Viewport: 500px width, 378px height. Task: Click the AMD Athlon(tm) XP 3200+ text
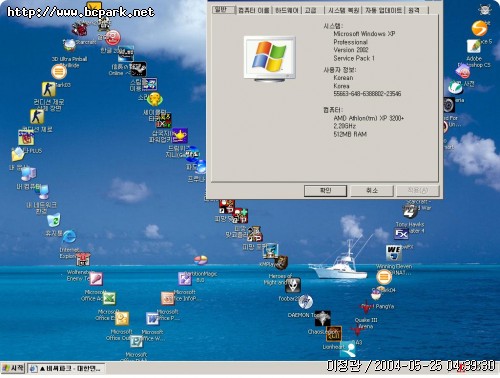(x=369, y=118)
